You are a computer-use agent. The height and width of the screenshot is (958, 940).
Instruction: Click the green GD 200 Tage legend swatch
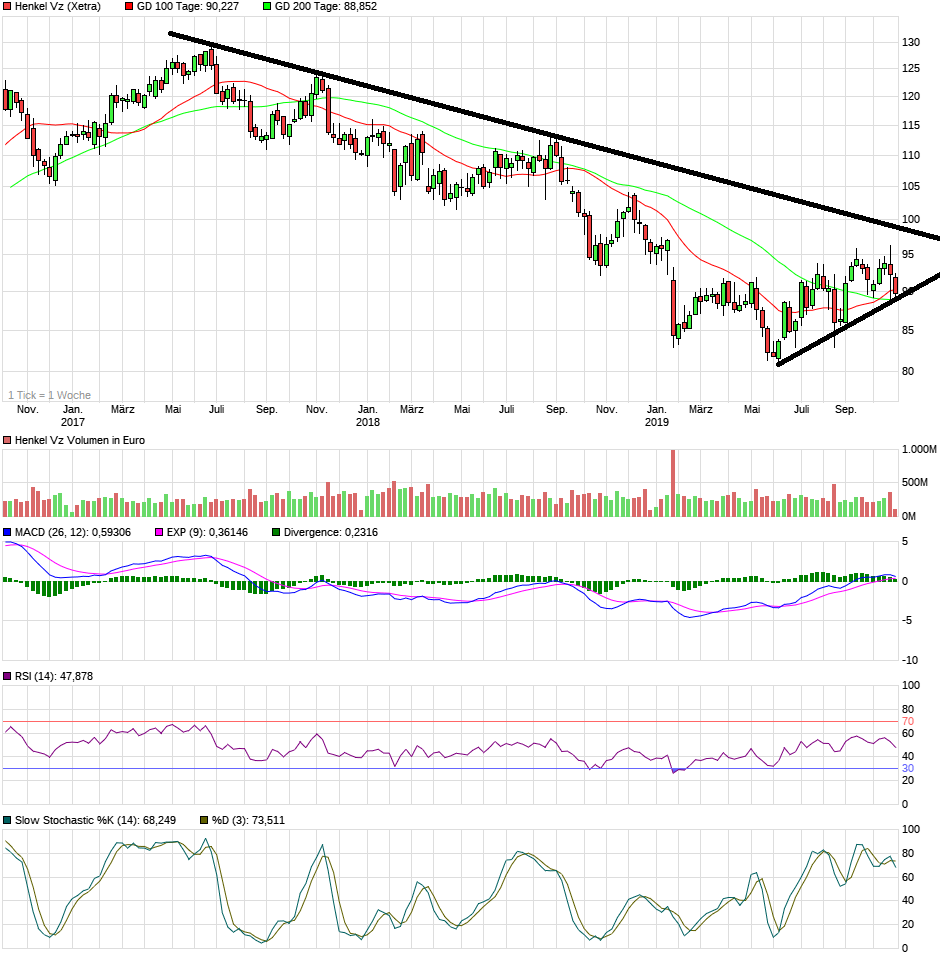[x=267, y=6]
